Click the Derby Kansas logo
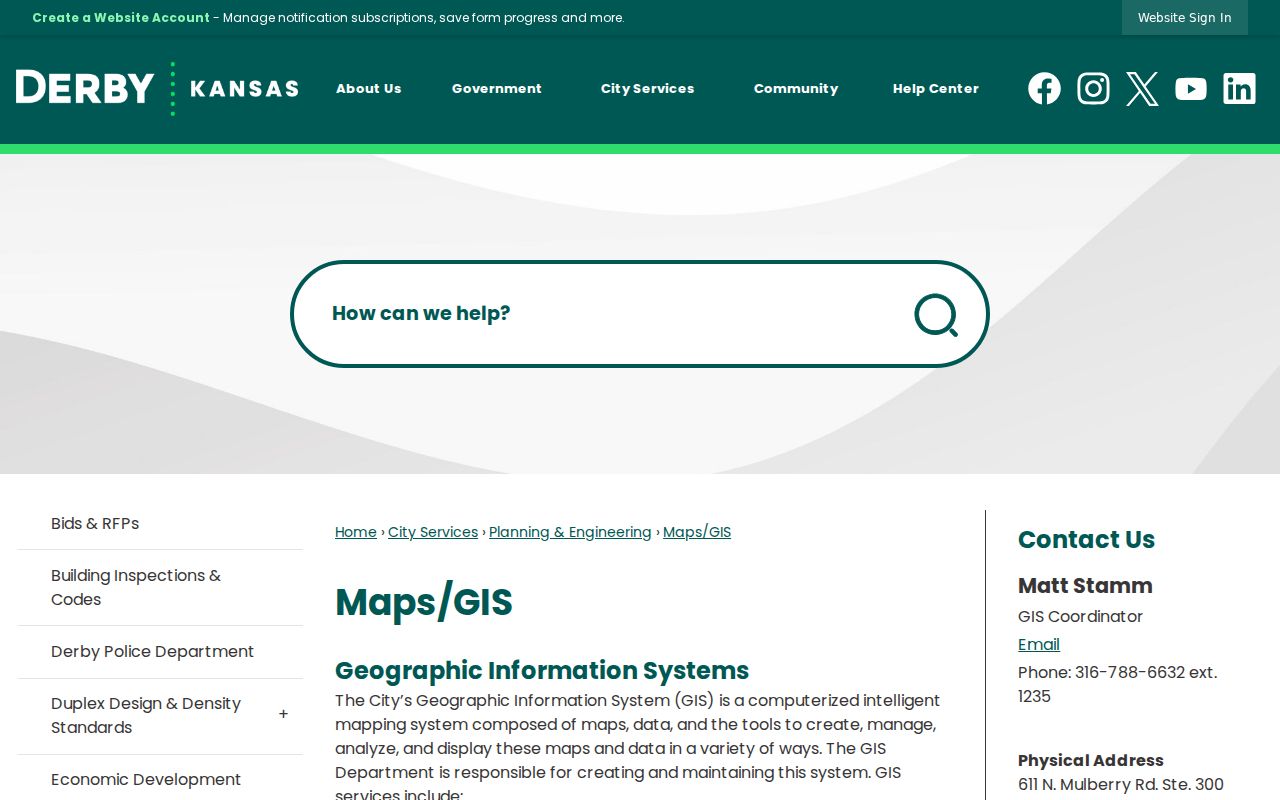 coord(157,88)
